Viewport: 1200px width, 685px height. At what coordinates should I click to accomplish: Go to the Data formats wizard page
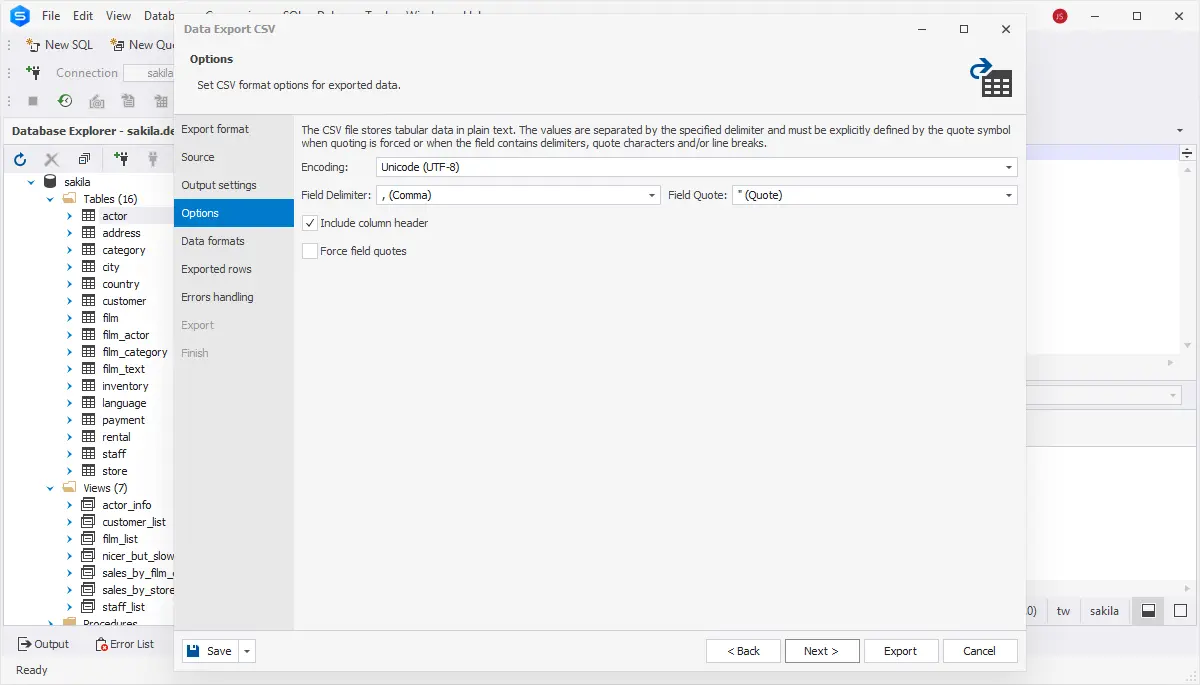(x=213, y=241)
